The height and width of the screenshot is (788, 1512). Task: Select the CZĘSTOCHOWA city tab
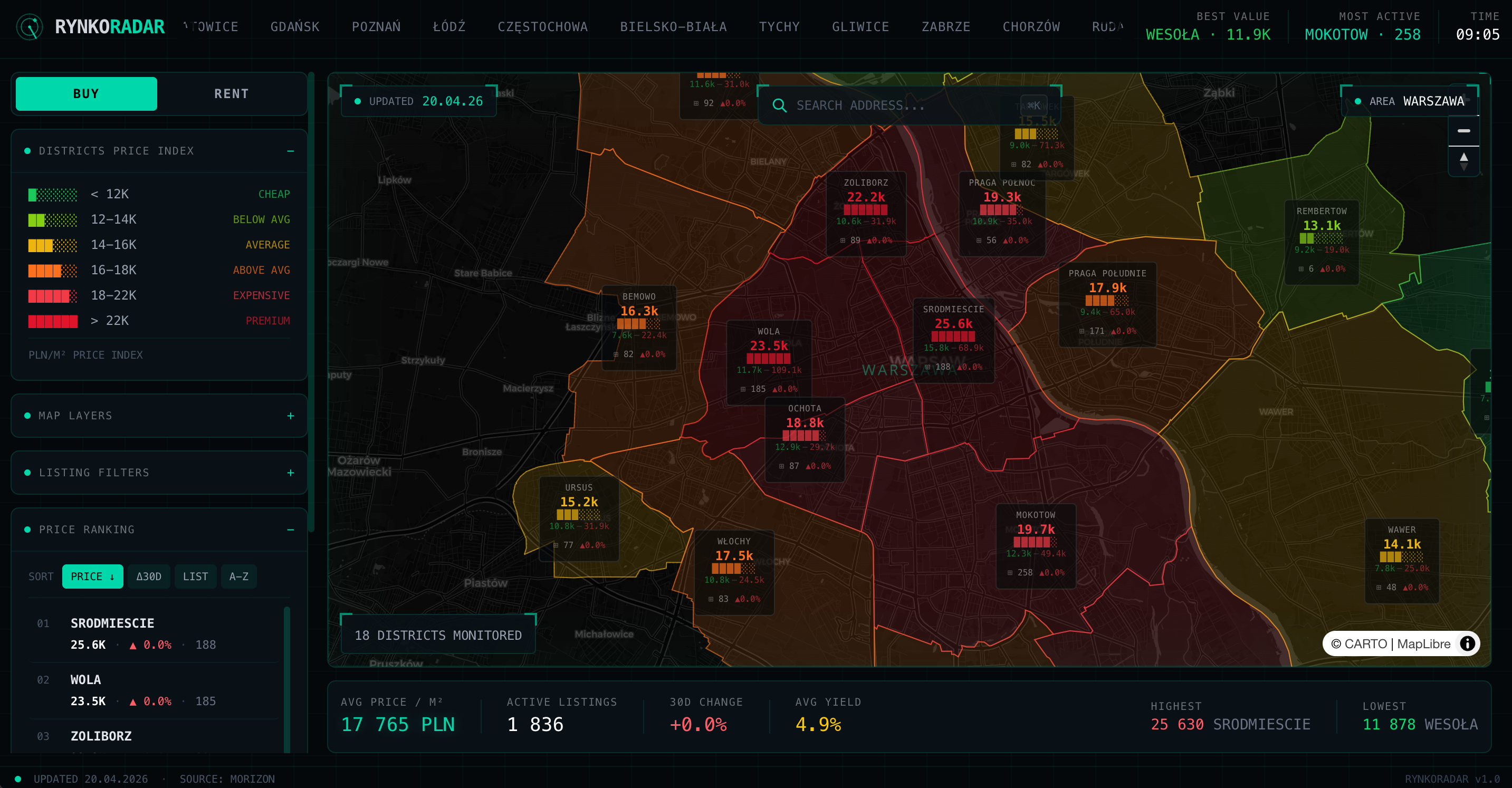click(x=542, y=27)
